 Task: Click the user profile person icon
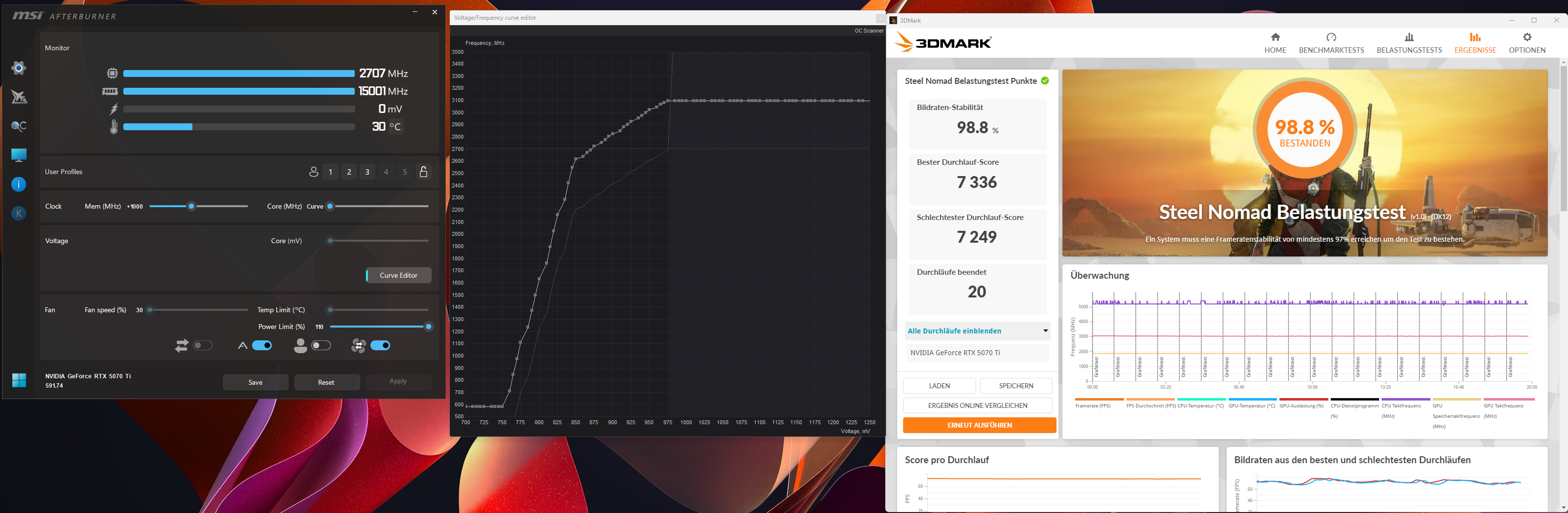point(314,172)
